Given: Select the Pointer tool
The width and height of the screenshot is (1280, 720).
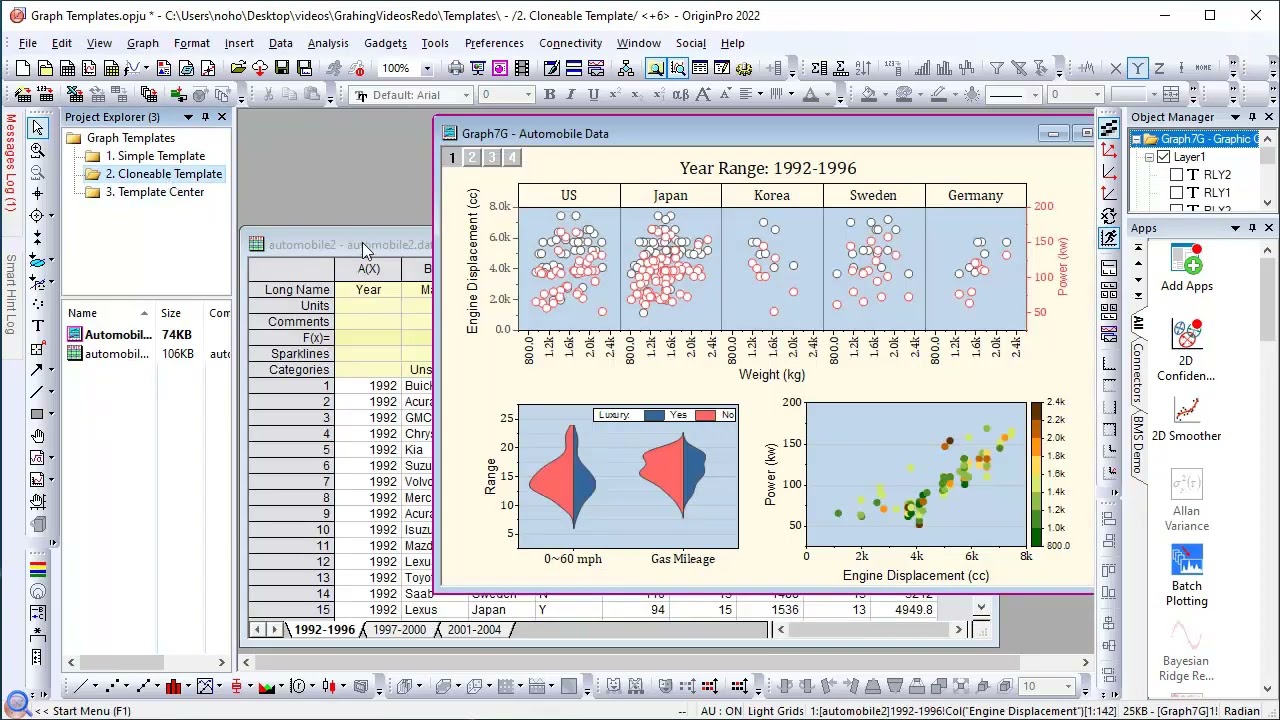Looking at the screenshot, I should 38,128.
